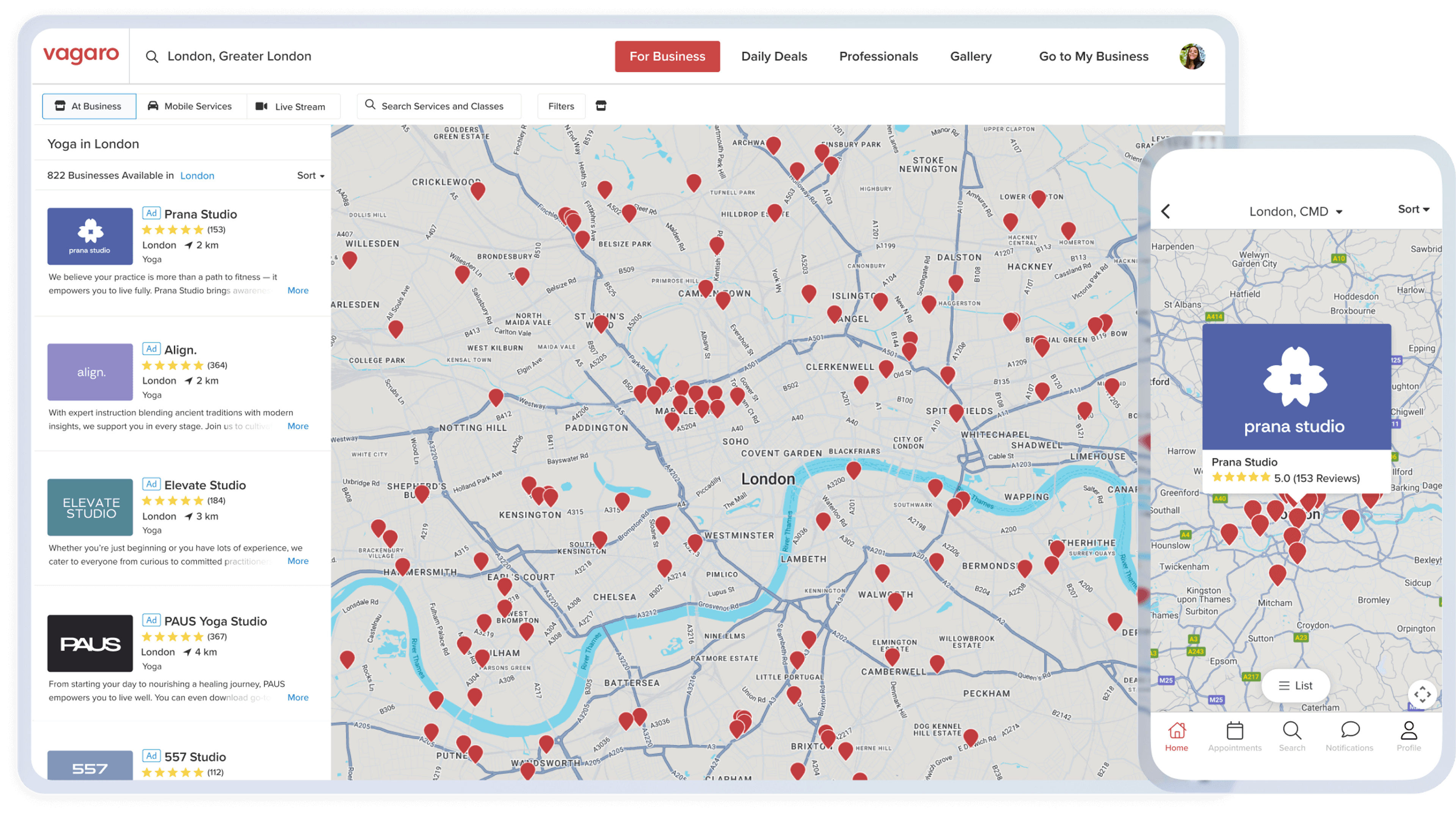
Task: Open the PAUS Yoga Studio listing title
Action: 215,621
